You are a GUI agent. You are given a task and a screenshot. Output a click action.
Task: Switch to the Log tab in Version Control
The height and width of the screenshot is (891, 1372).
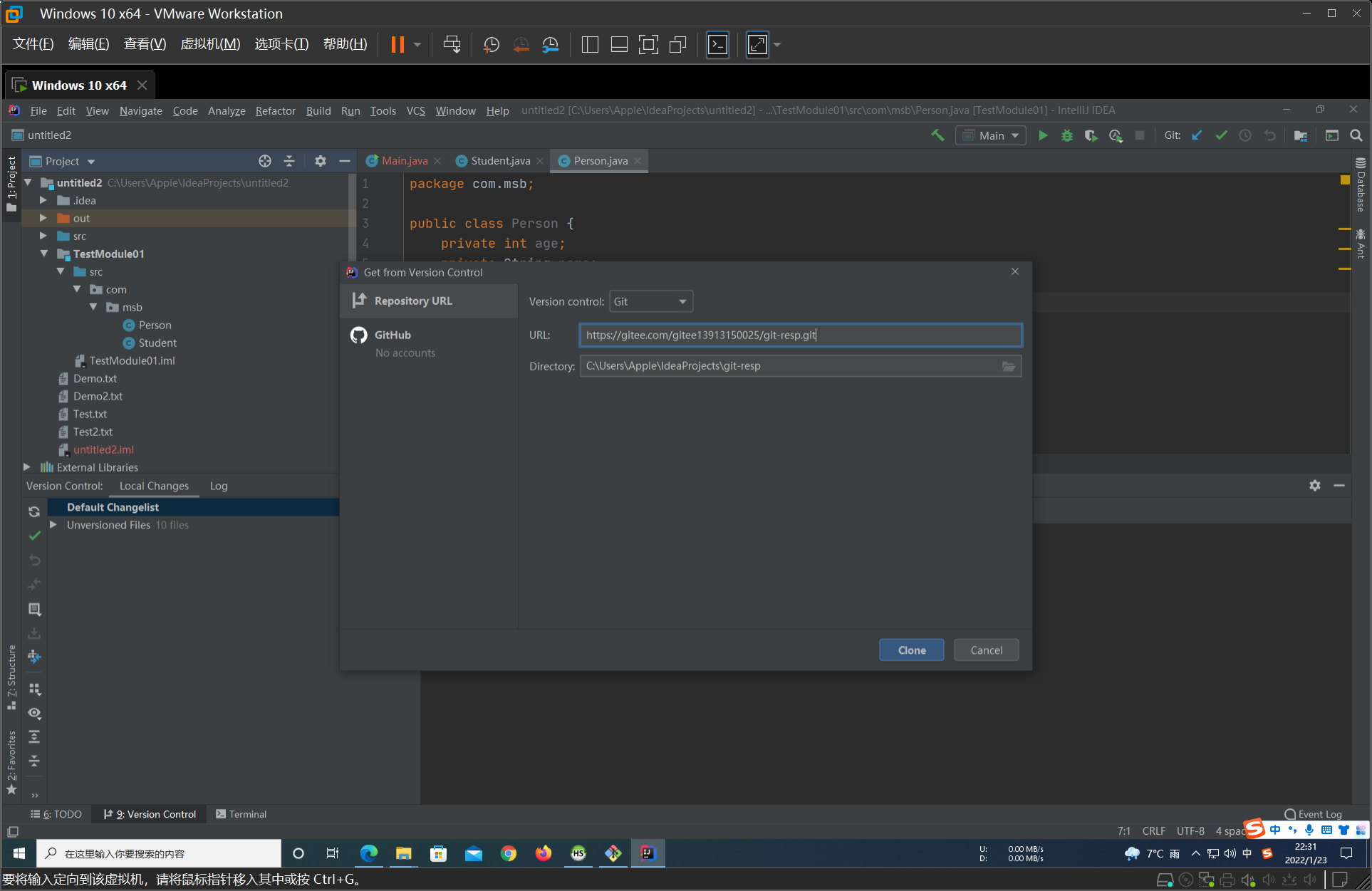click(x=217, y=486)
